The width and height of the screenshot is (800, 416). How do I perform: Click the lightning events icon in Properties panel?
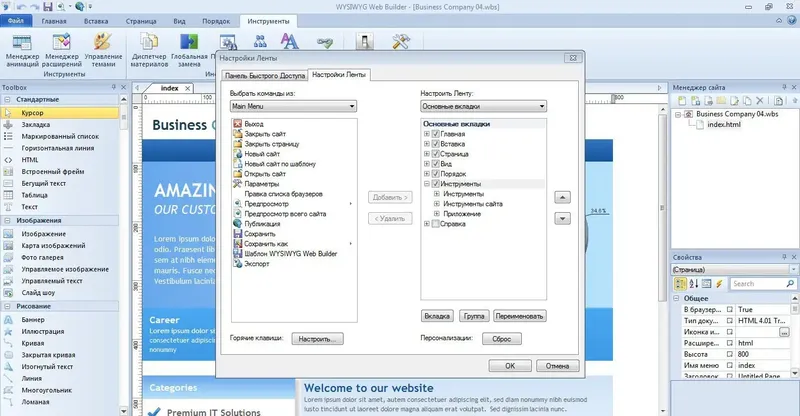pos(719,284)
